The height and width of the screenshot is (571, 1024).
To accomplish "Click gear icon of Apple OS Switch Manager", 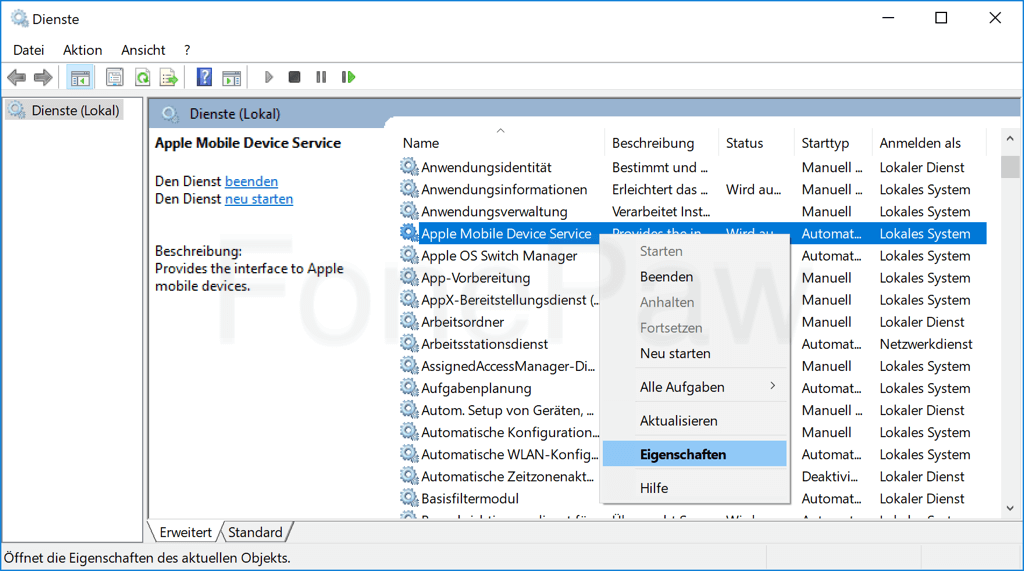I will tap(409, 255).
